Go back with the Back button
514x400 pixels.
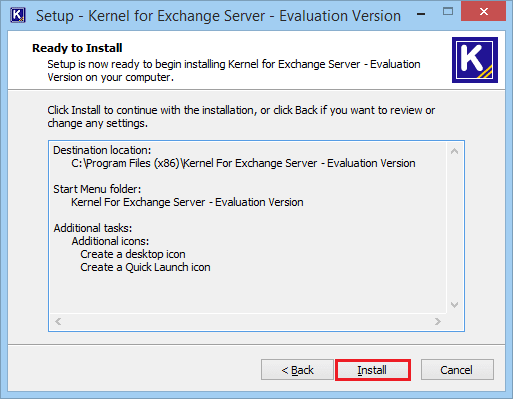(x=297, y=370)
